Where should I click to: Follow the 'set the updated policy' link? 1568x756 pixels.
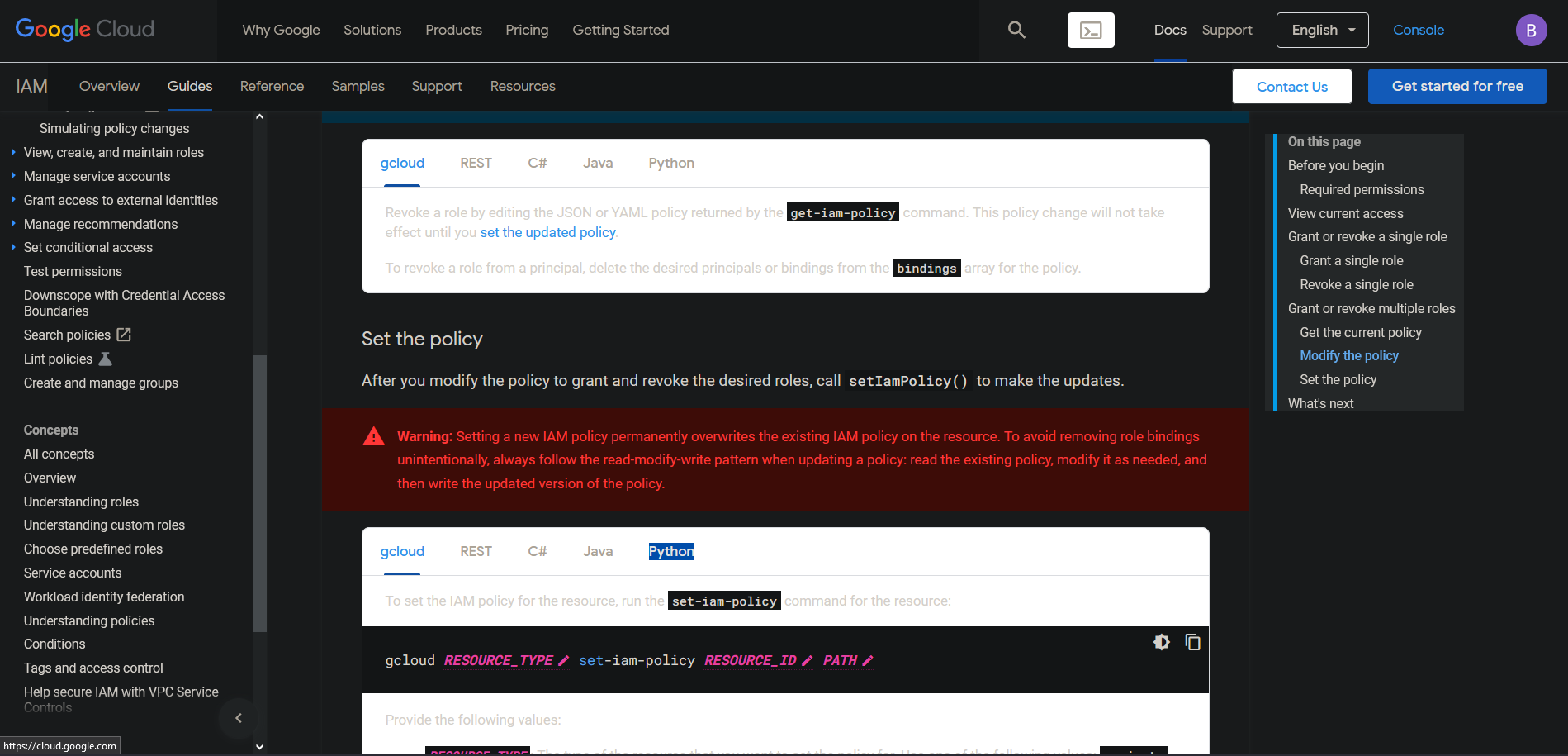click(x=547, y=232)
